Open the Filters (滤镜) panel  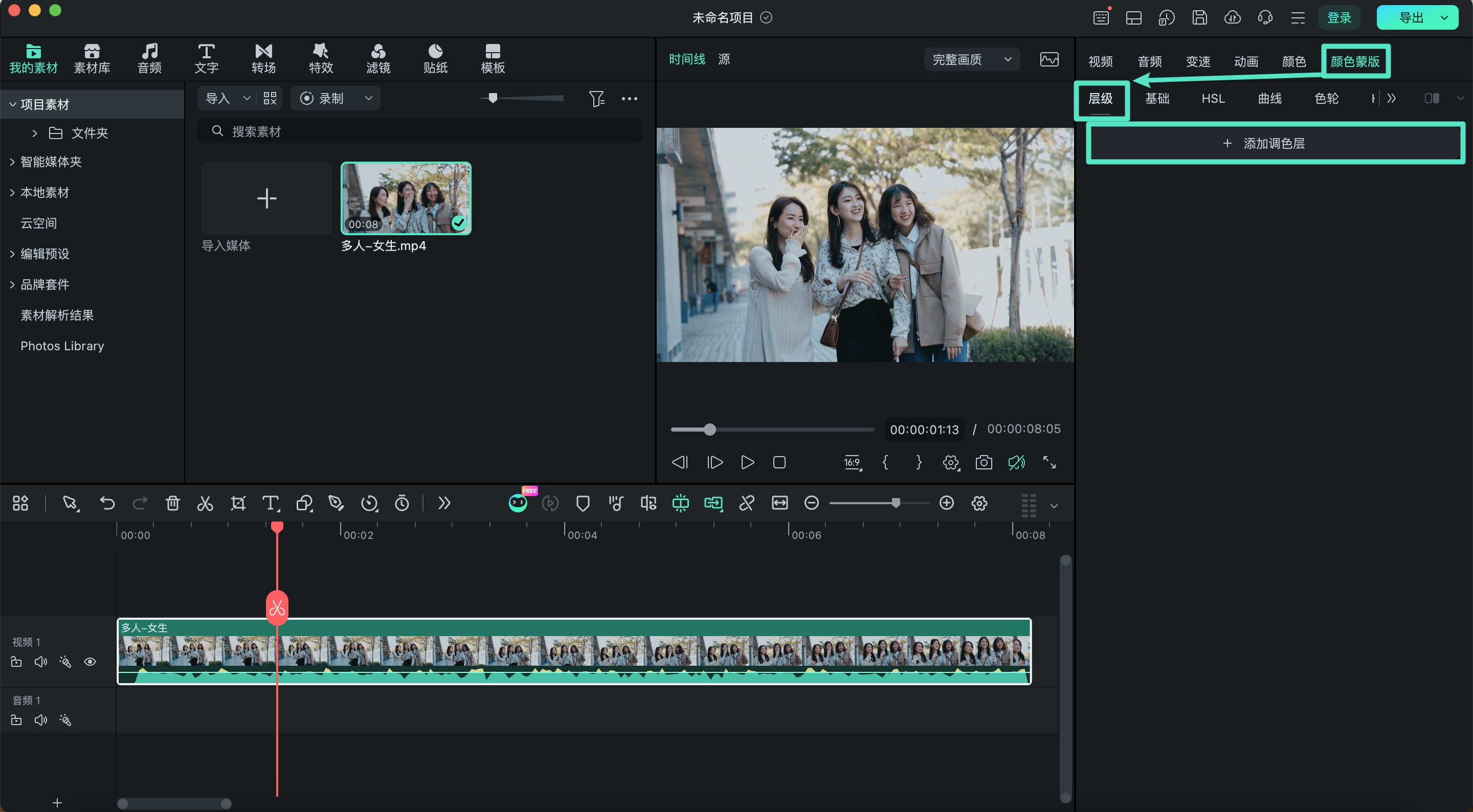[x=378, y=59]
